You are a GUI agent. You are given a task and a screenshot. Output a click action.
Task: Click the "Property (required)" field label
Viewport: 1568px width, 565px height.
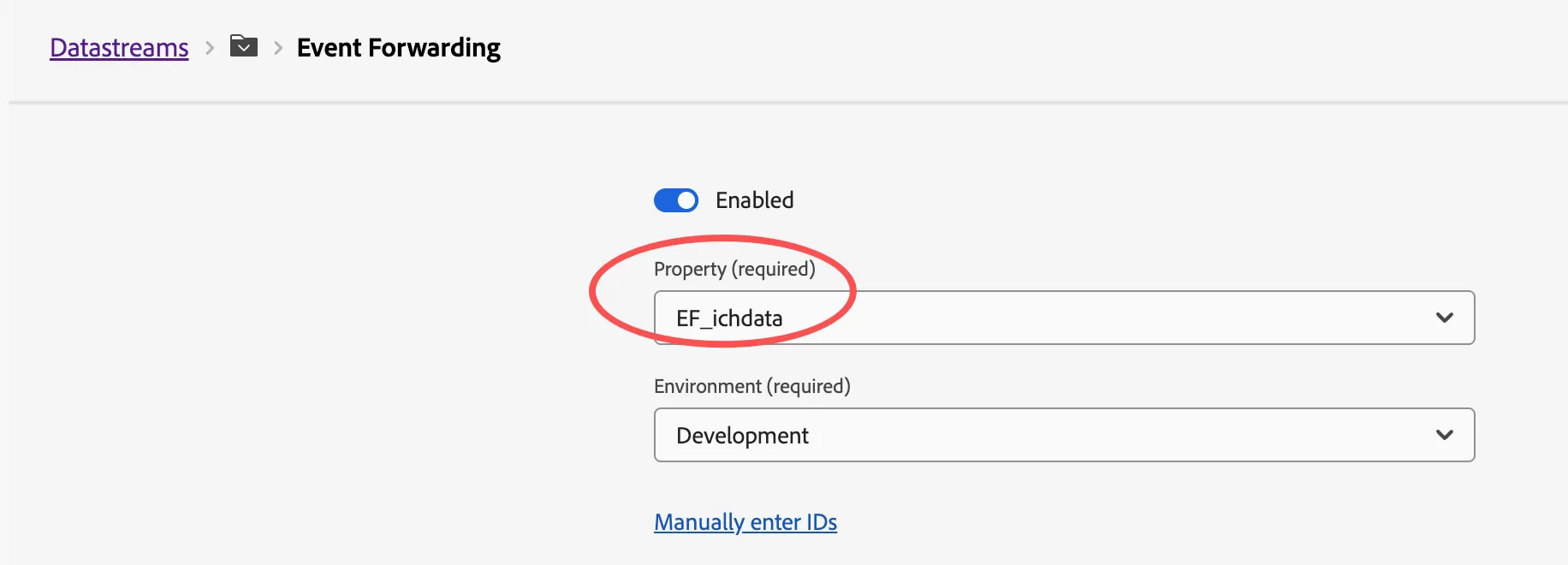point(734,270)
